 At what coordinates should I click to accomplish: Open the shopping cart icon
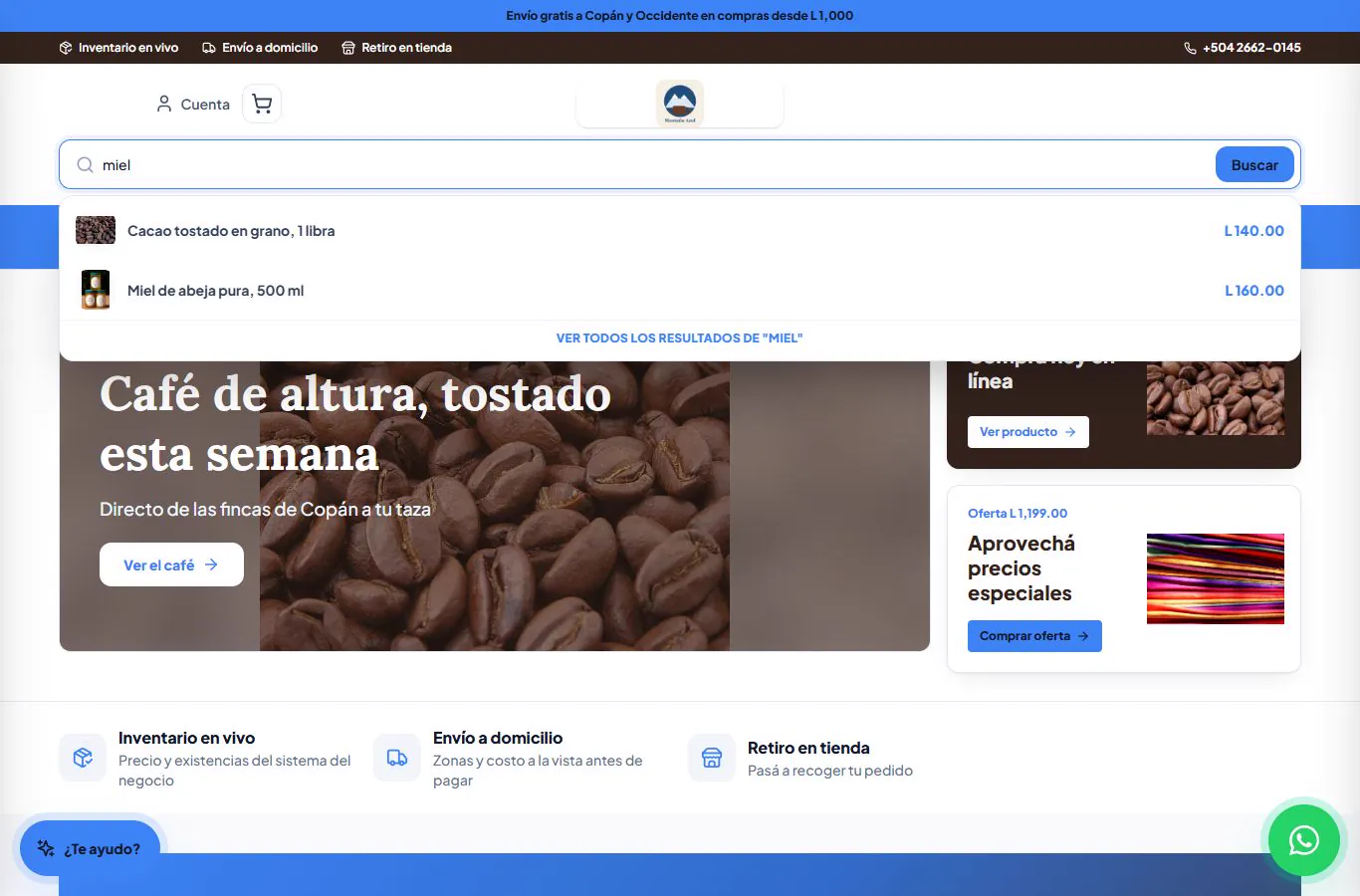click(x=262, y=104)
